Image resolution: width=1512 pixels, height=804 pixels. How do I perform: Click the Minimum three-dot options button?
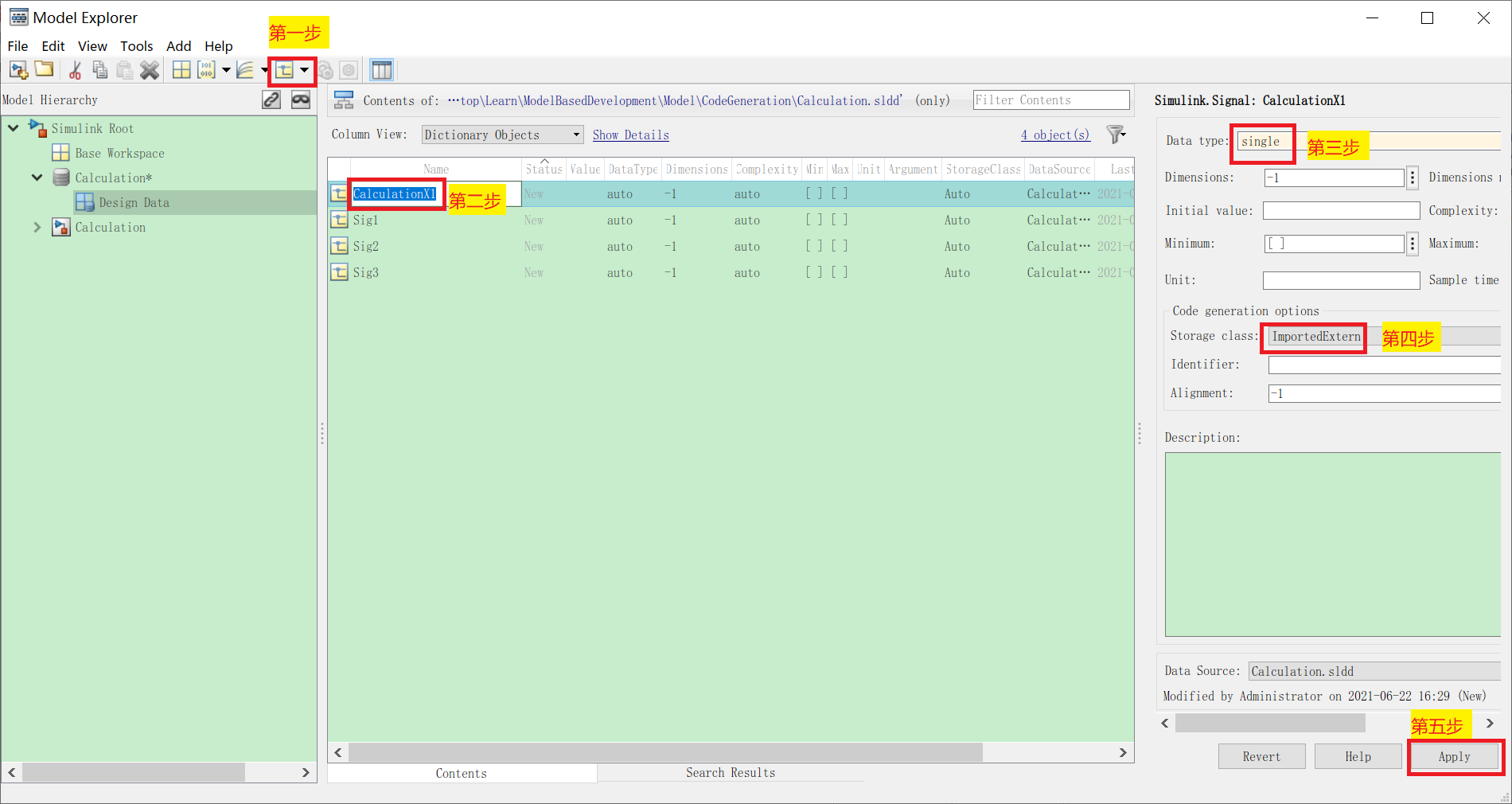(x=1413, y=244)
